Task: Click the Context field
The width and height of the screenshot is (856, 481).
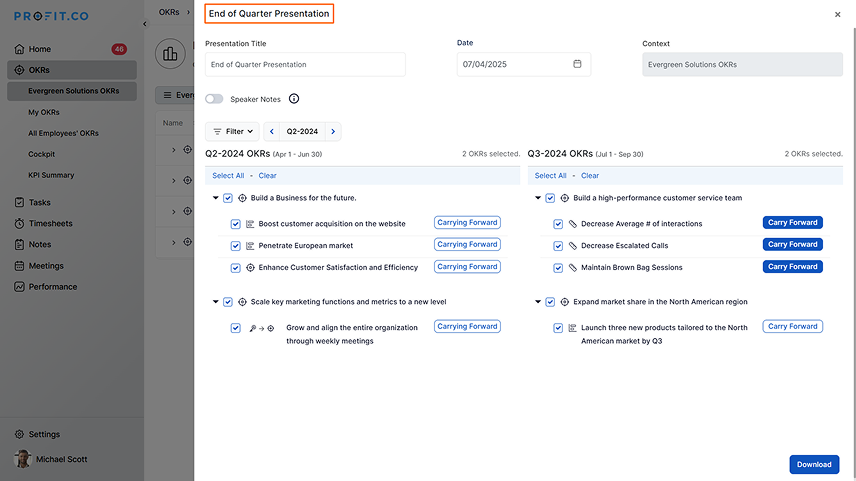Action: (x=742, y=64)
